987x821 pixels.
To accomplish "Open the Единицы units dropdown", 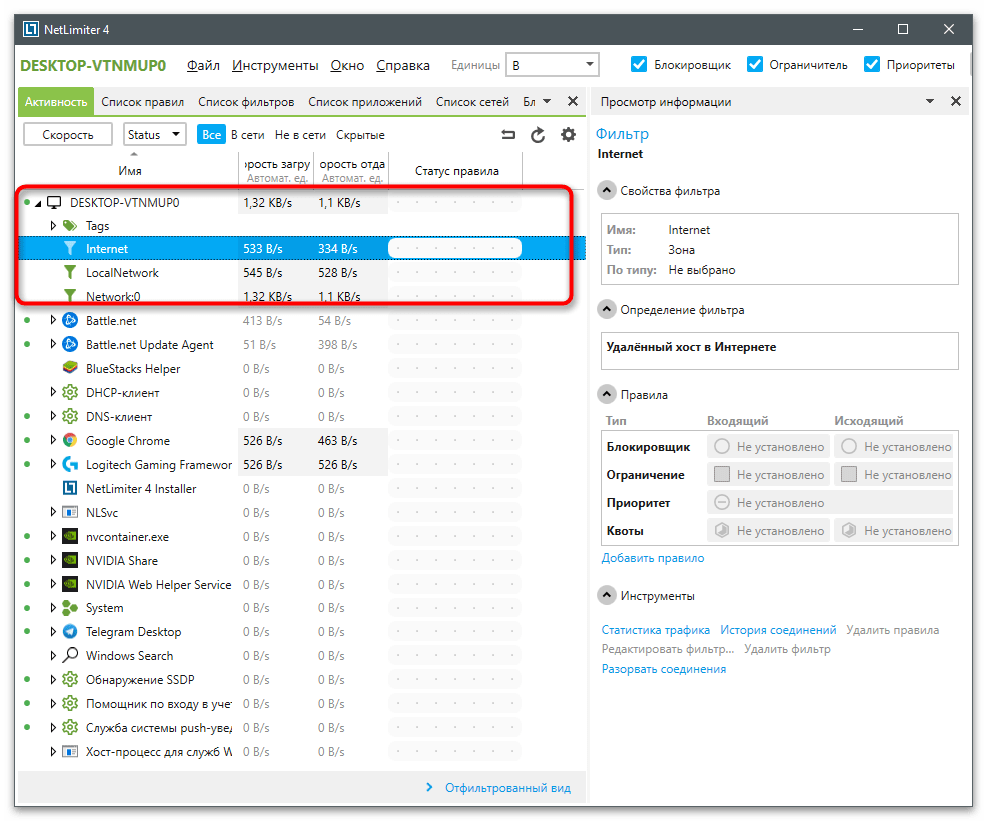I will pos(552,65).
